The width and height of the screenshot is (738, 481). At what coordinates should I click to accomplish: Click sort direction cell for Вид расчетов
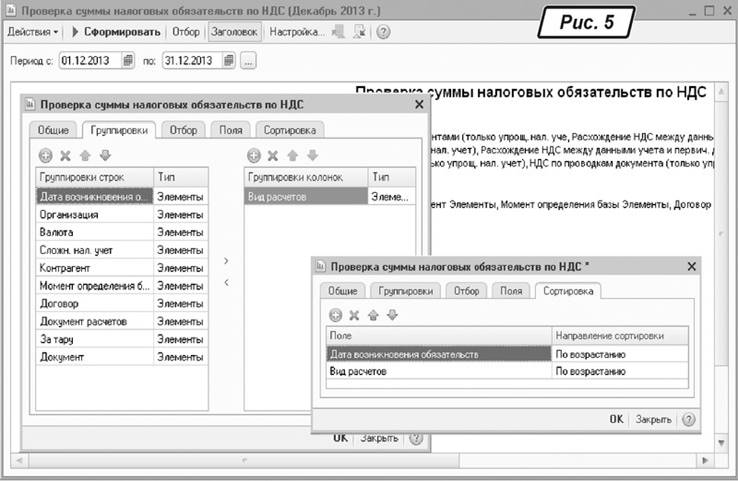619,371
